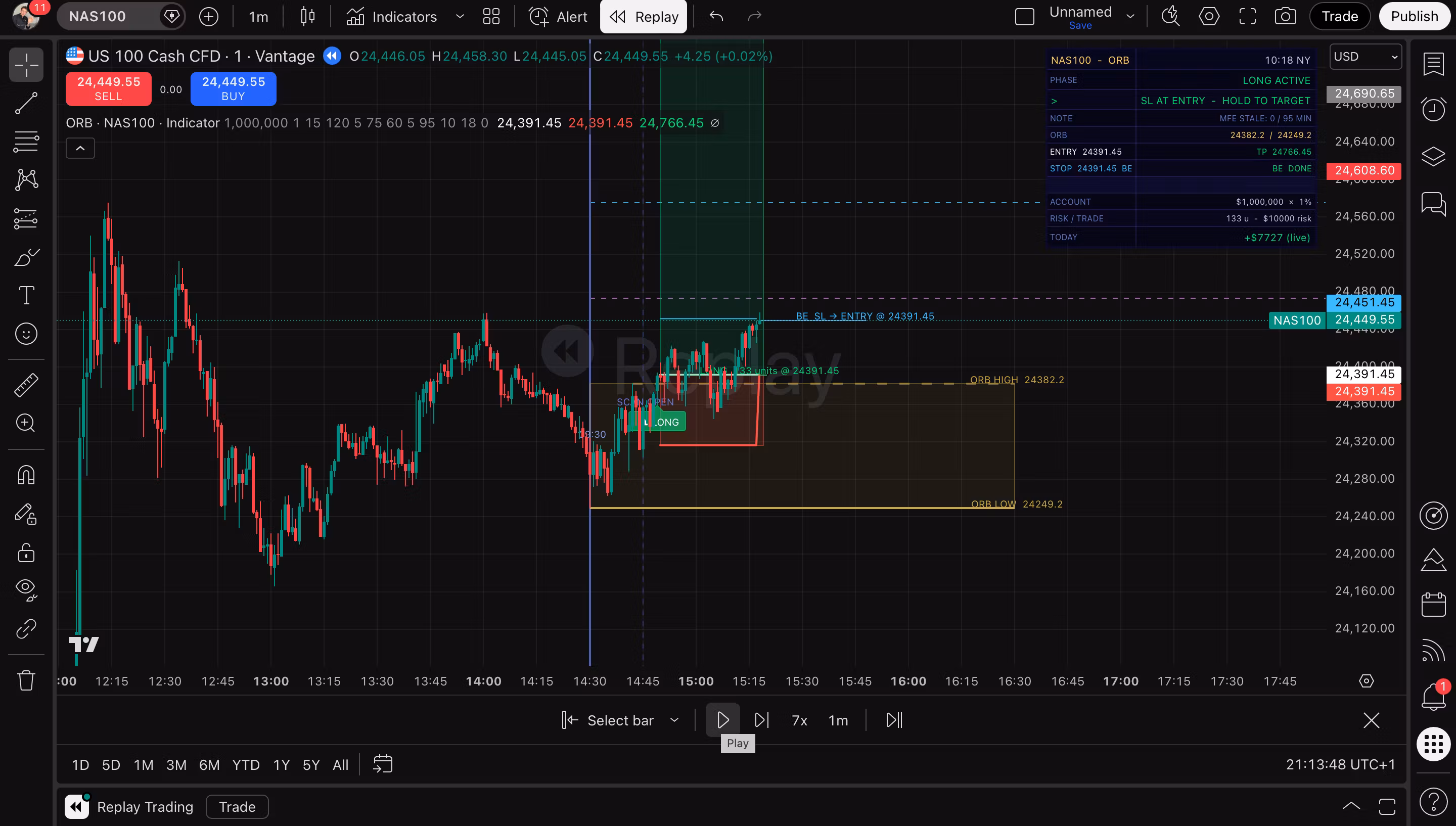
Task: Select the Text tool in left toolbar
Action: [x=26, y=295]
